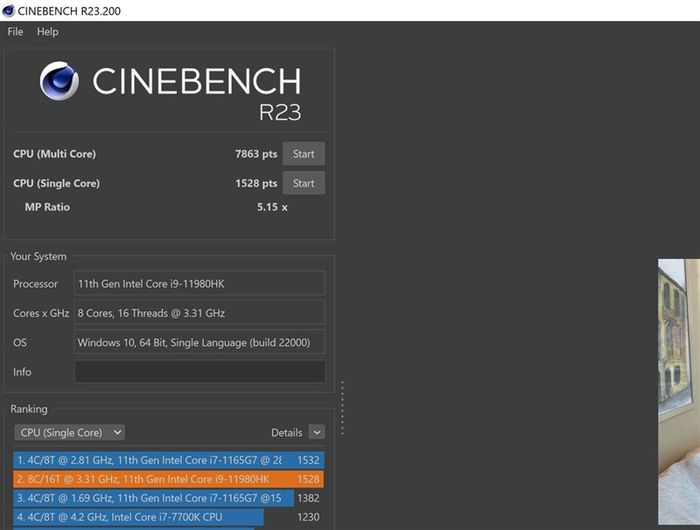This screenshot has width=700, height=530.
Task: Click the 7863 pts multi core score
Action: point(256,154)
